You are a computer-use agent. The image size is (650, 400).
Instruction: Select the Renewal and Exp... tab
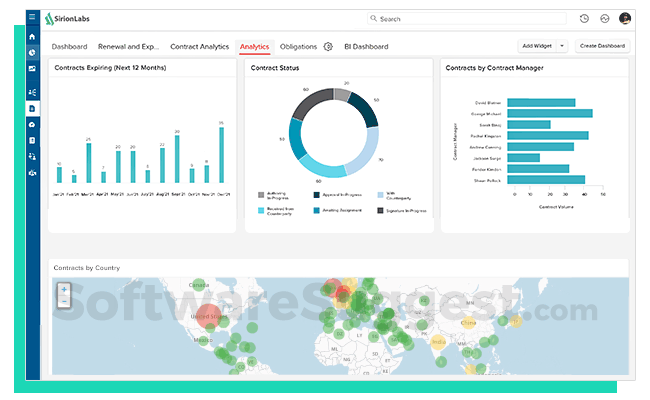coord(129,46)
